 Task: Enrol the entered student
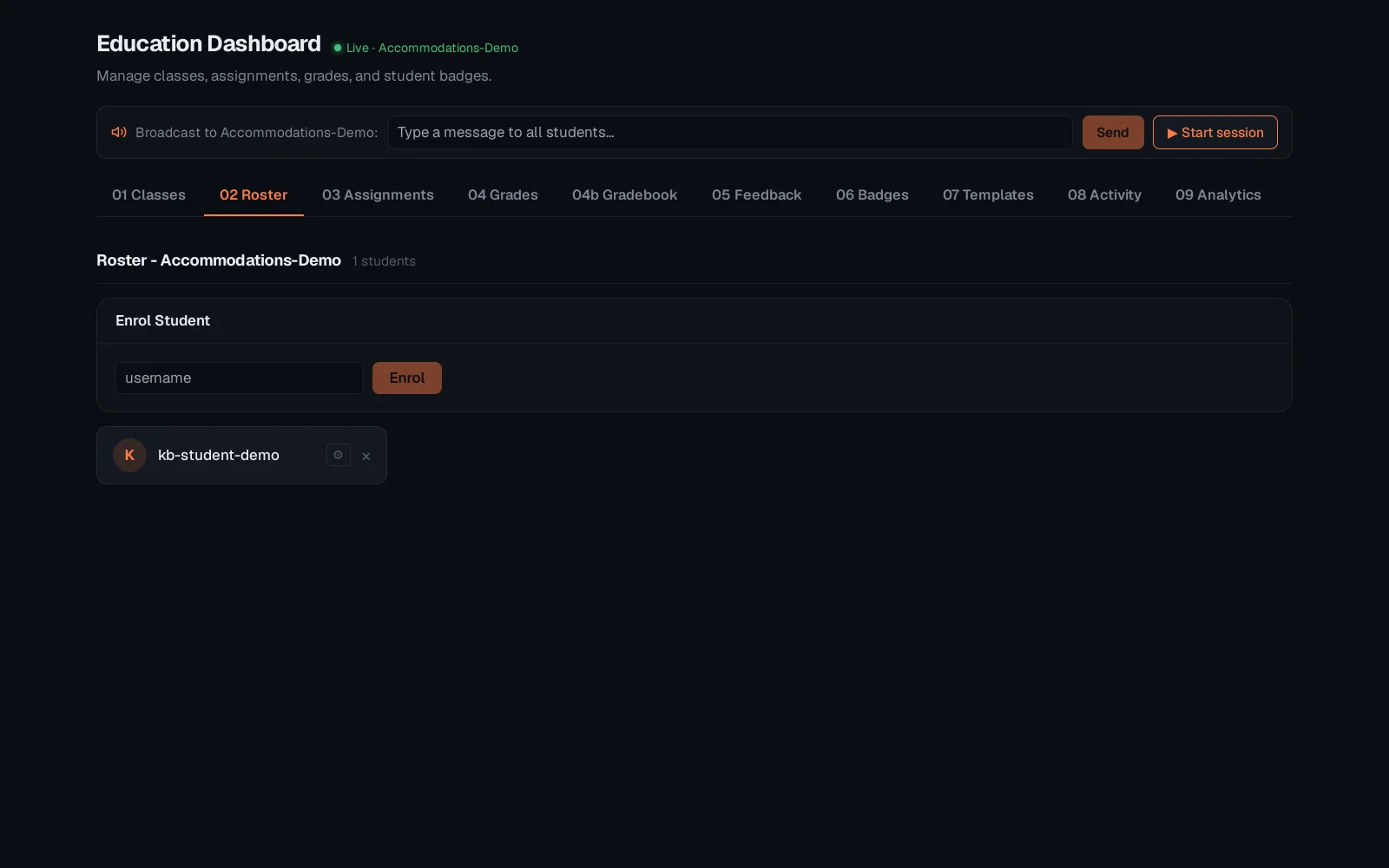pos(406,378)
